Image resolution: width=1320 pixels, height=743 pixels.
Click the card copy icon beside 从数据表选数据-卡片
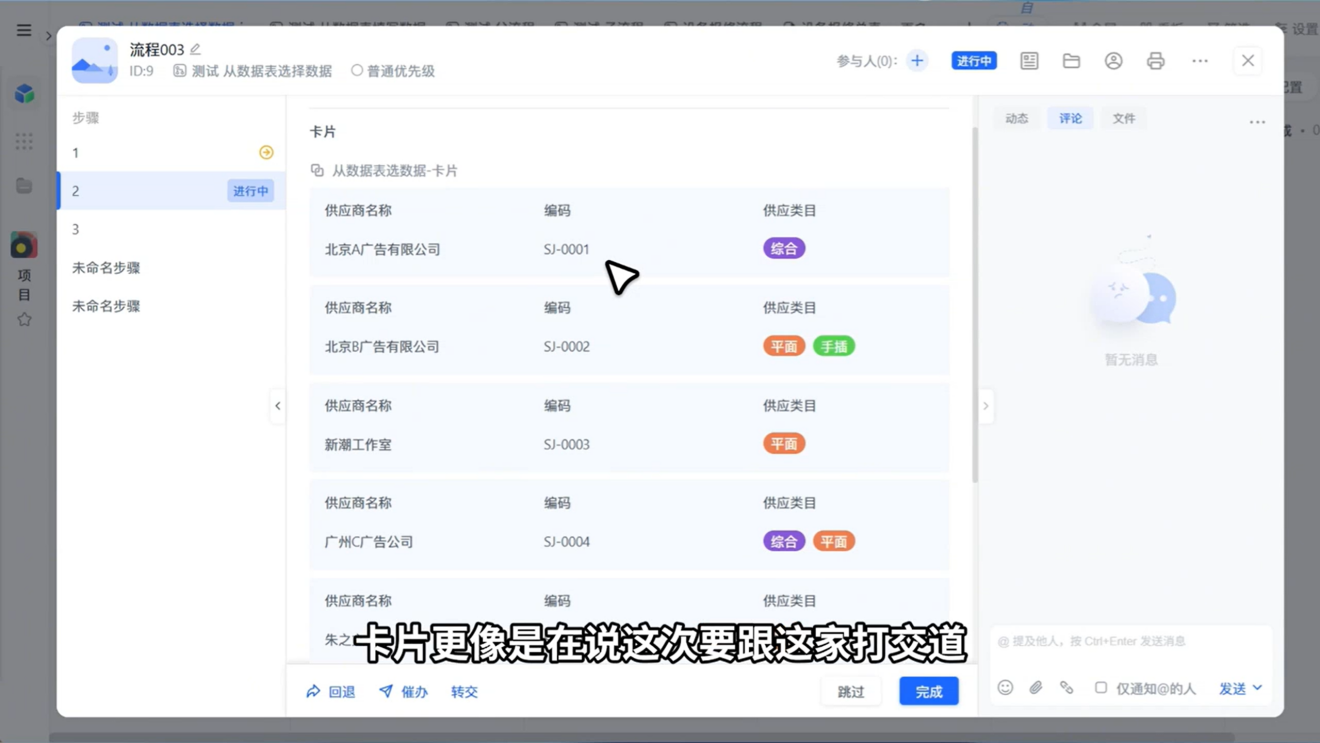[x=317, y=171]
